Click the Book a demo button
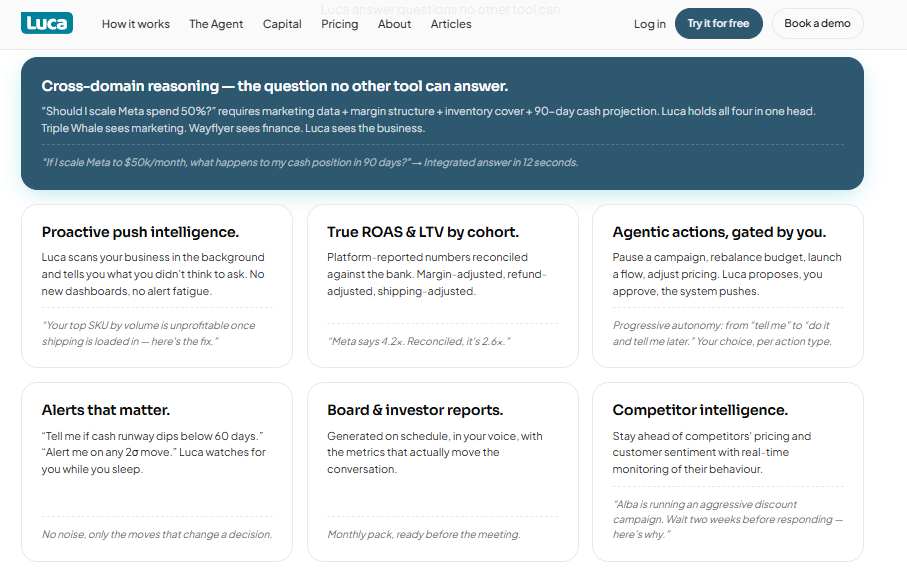907x583 pixels. [x=817, y=24]
